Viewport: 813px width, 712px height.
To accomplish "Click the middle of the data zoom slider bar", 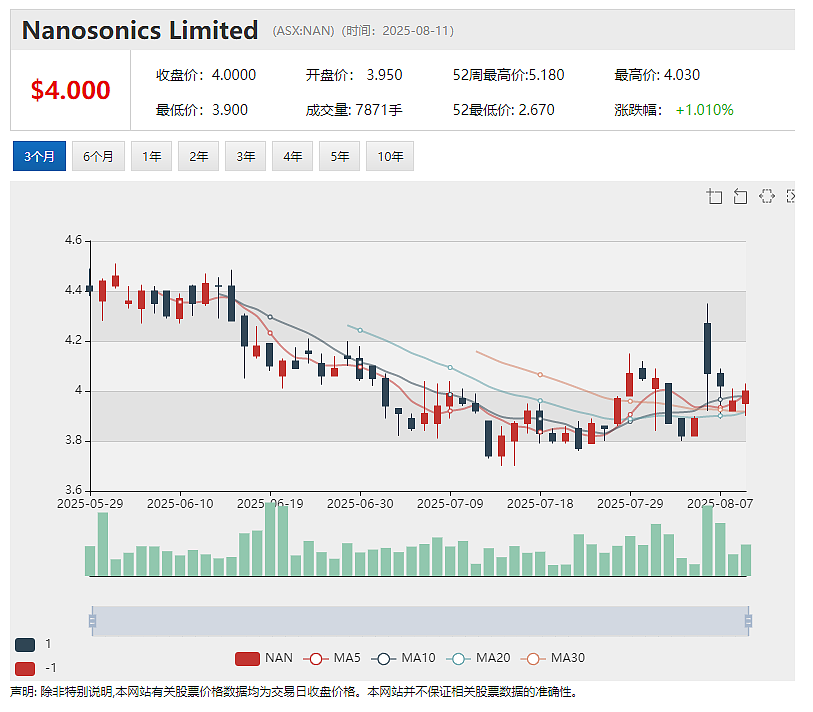I will click(420, 621).
